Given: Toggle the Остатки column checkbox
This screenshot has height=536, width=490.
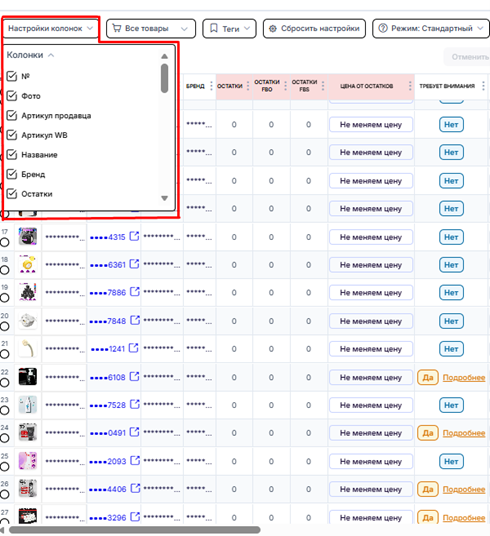Looking at the screenshot, I should click(x=12, y=194).
